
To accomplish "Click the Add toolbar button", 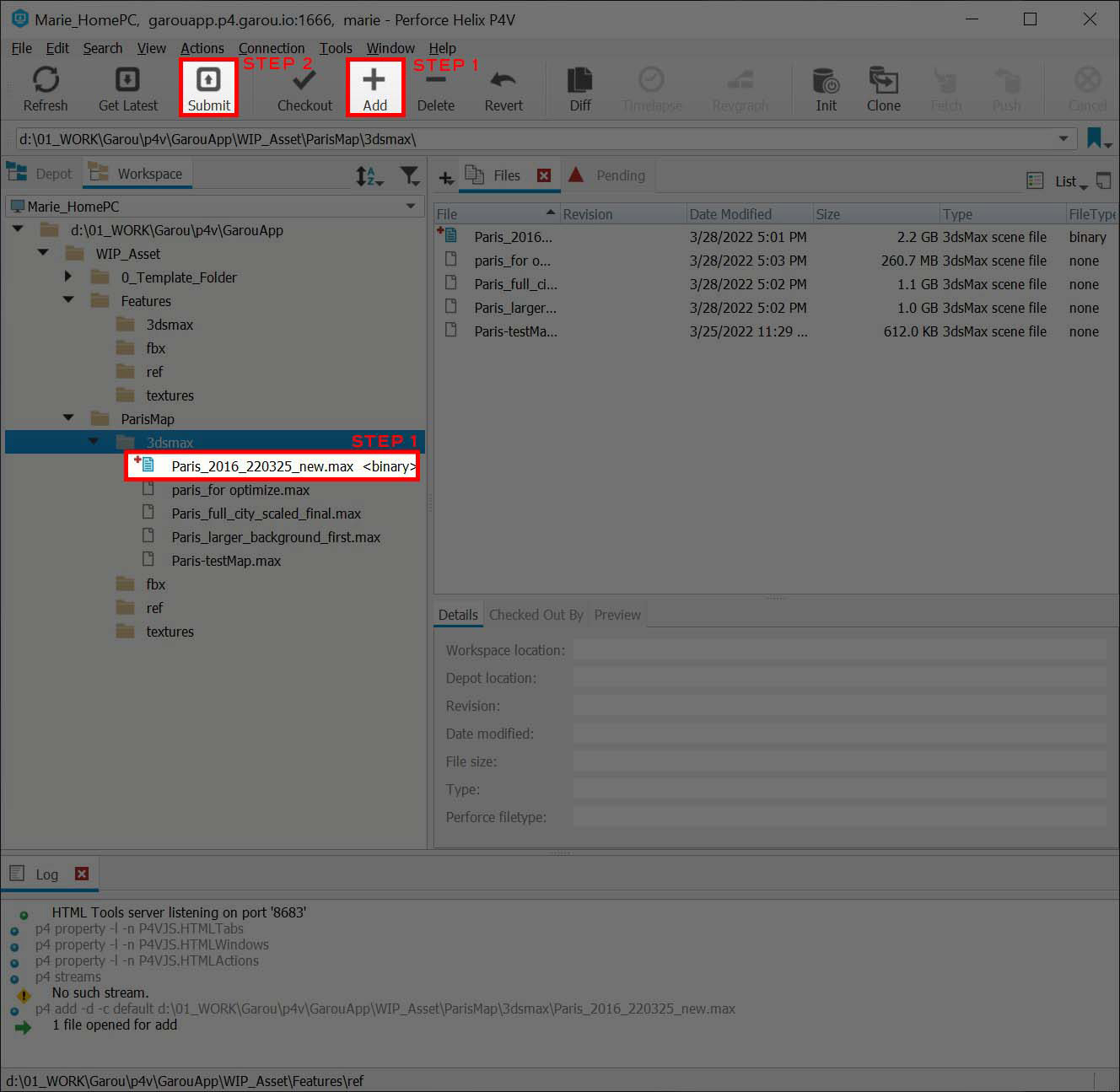I will [374, 89].
